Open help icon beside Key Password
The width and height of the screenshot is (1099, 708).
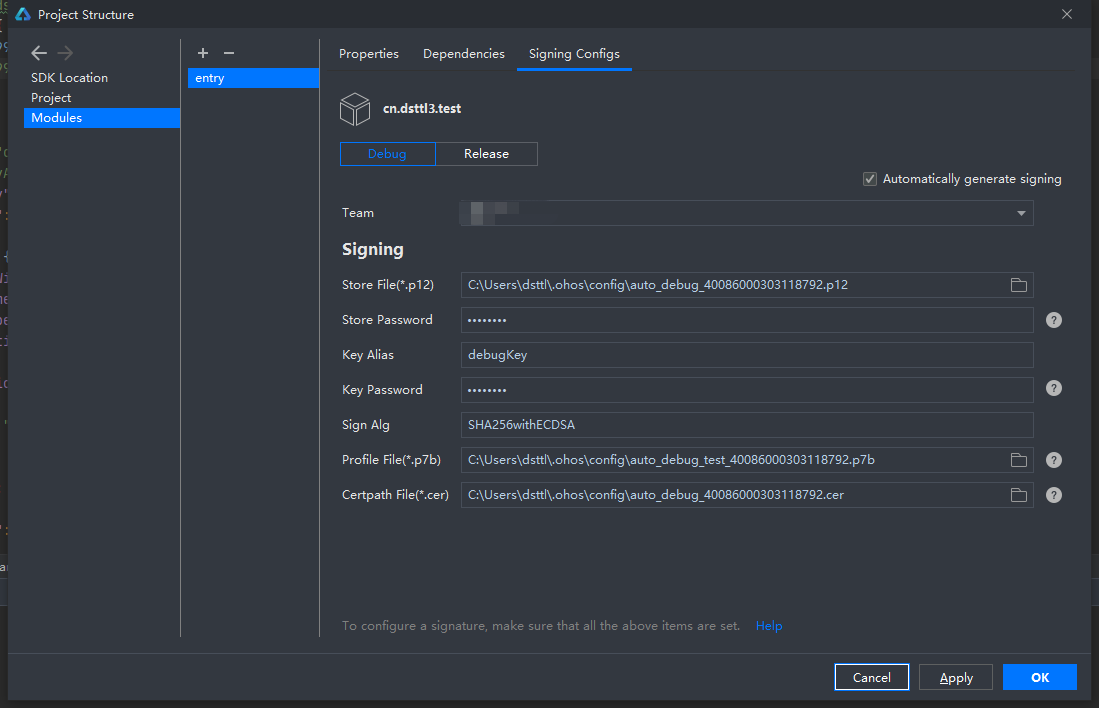(1053, 389)
